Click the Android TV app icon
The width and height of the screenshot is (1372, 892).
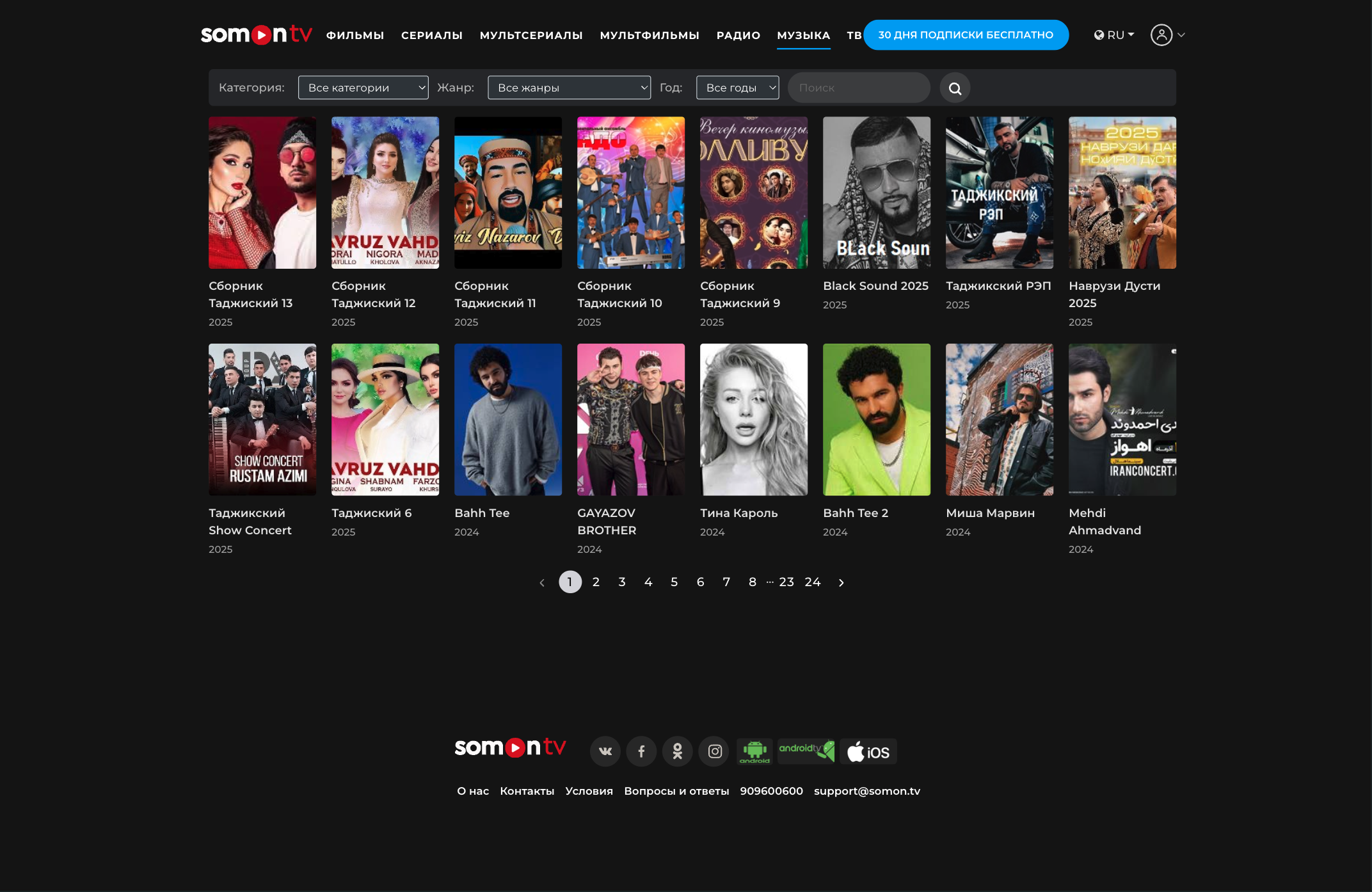[x=806, y=751]
